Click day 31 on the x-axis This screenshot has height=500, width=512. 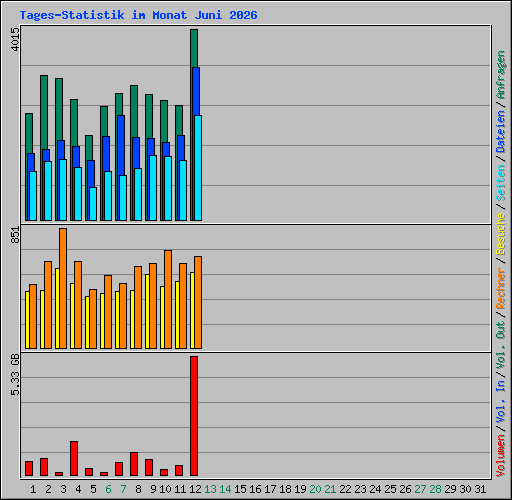pos(480,489)
